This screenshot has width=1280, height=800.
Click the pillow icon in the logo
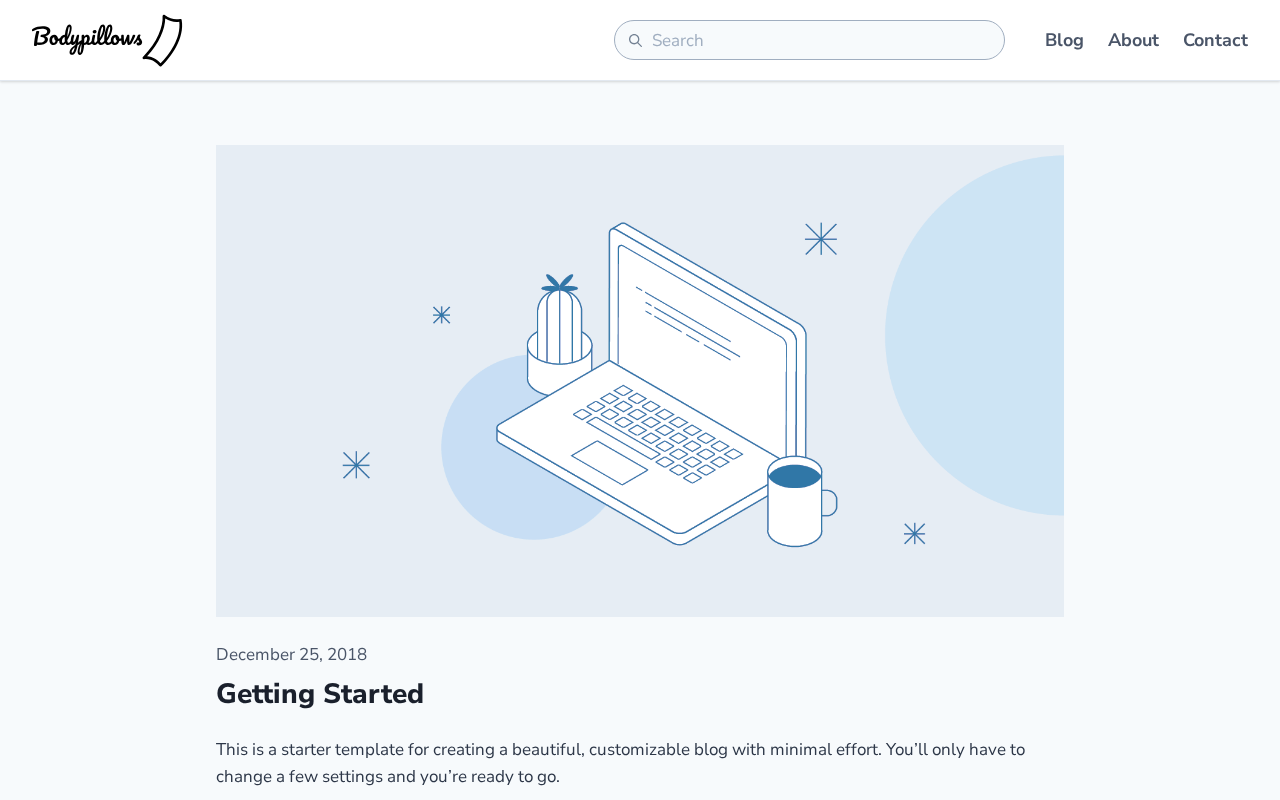(x=164, y=41)
